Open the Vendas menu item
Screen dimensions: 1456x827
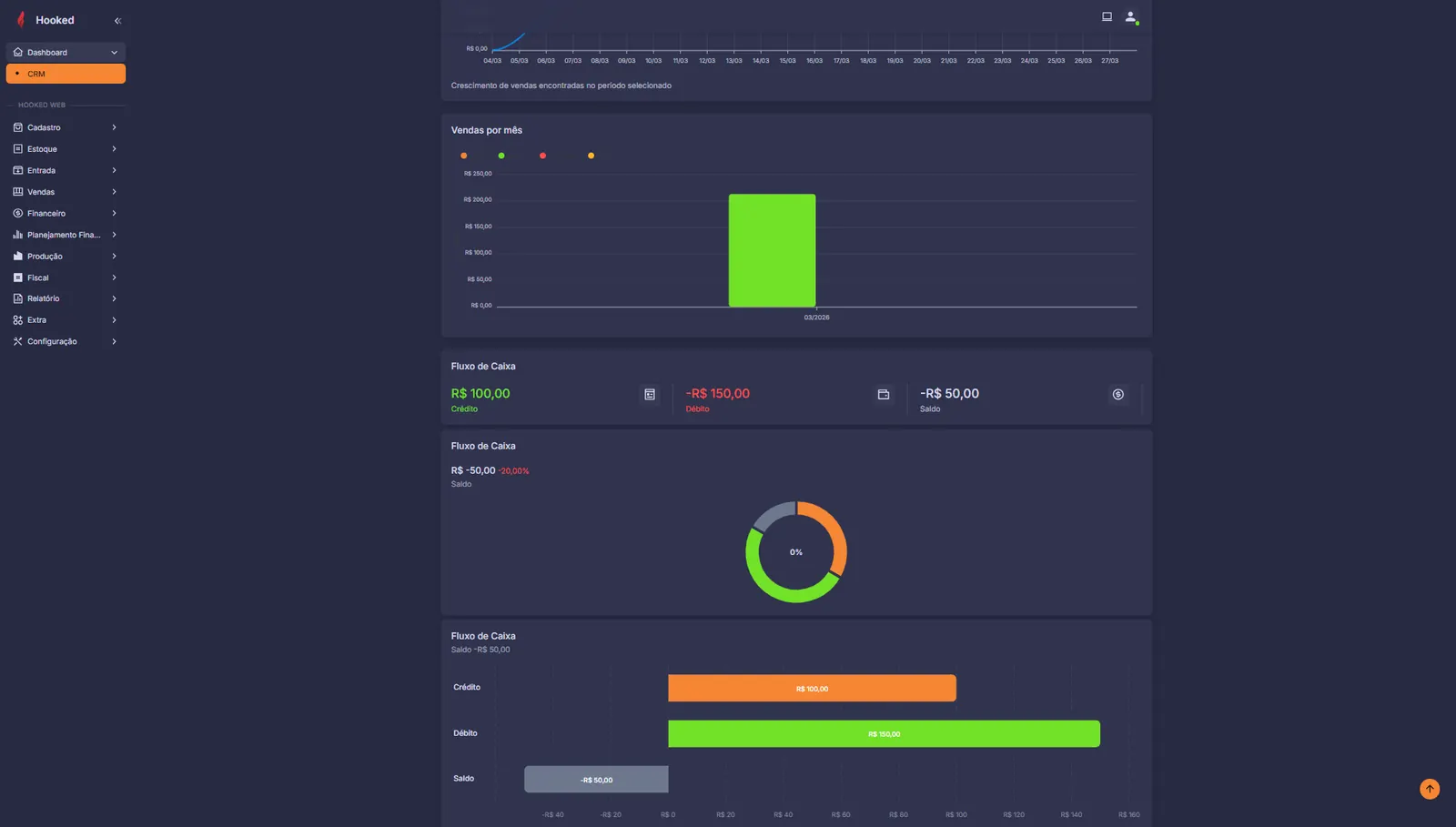click(x=66, y=192)
